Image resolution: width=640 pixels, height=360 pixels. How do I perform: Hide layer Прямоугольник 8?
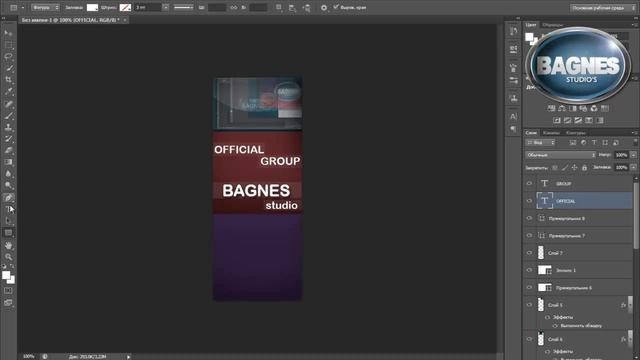[529, 218]
